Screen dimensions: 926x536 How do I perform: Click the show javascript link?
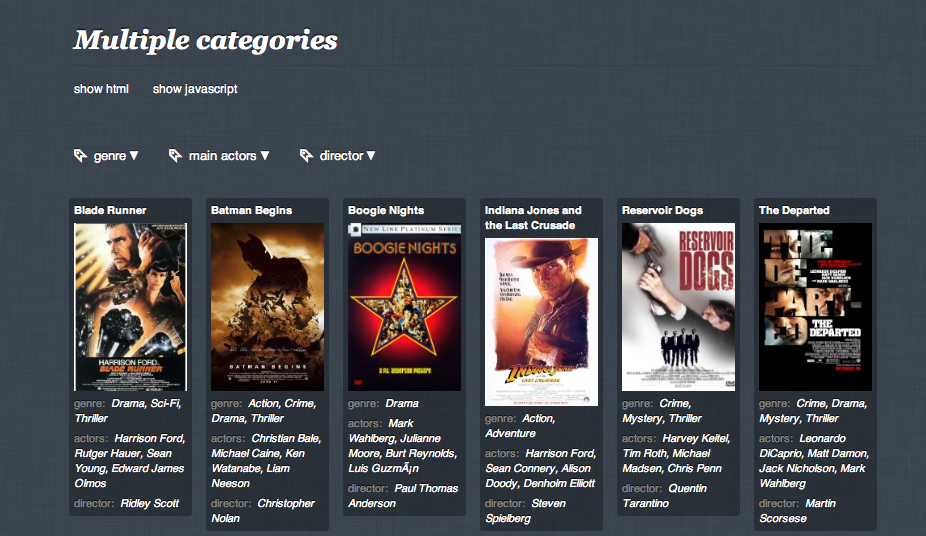click(x=195, y=89)
